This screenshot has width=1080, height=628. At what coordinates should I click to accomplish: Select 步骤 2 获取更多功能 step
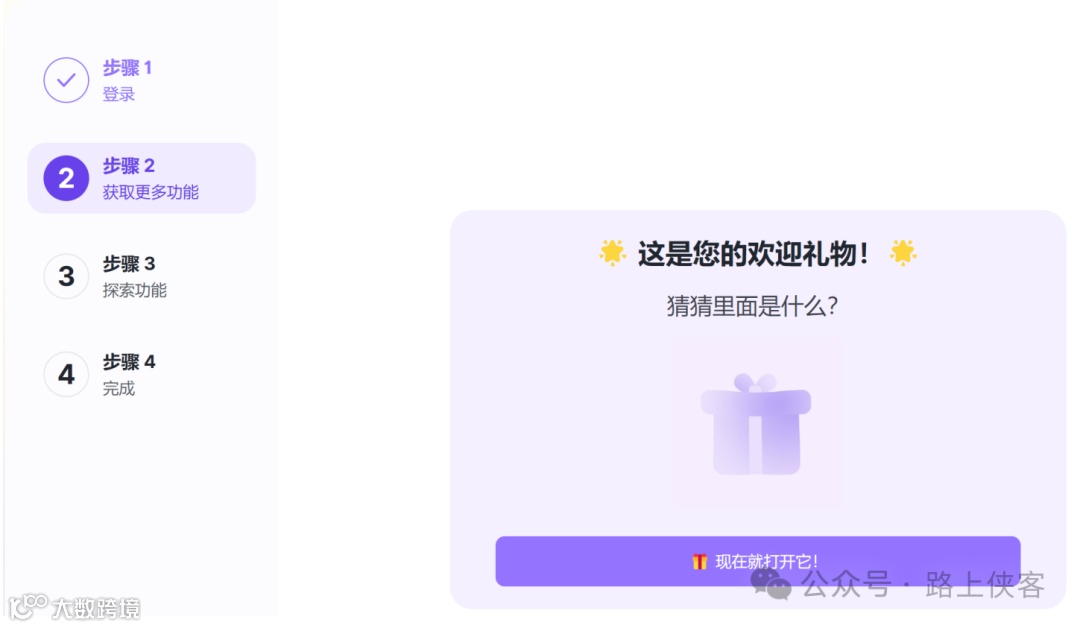coord(142,178)
